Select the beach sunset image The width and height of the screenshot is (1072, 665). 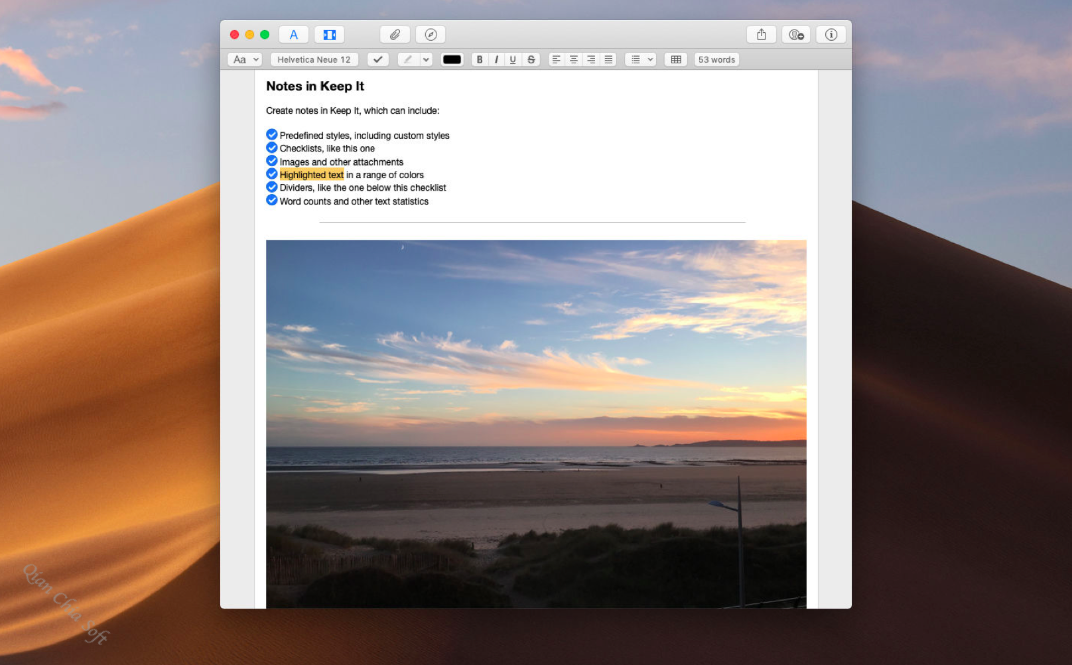point(536,424)
